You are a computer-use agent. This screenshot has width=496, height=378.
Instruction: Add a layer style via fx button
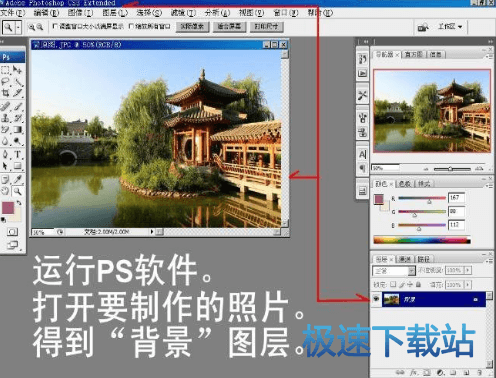tap(414, 372)
